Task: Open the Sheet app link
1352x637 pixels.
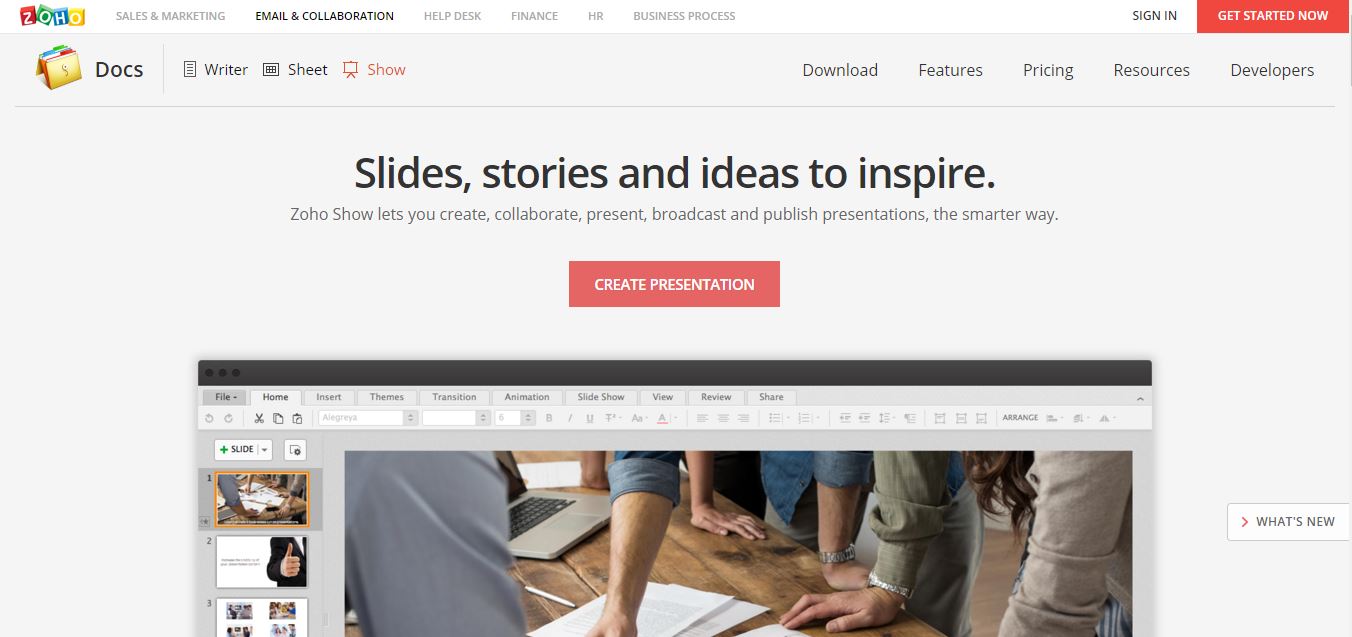Action: [295, 69]
